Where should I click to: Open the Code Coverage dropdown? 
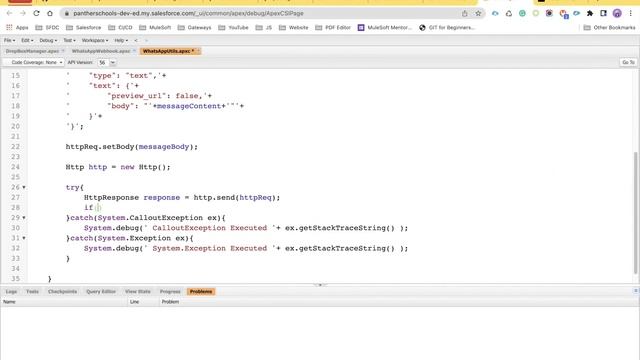(x=34, y=62)
